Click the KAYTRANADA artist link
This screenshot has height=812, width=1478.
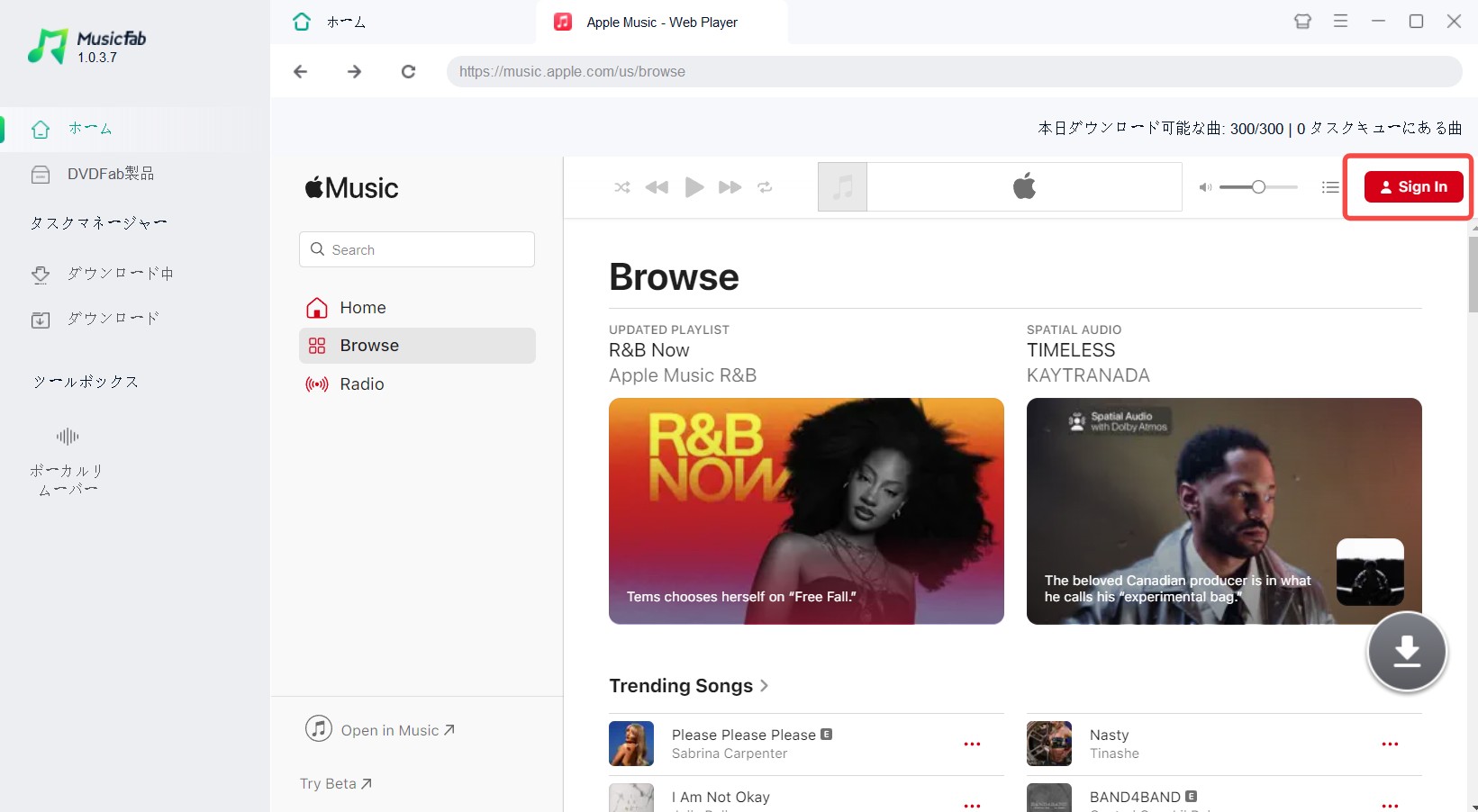pos(1088,375)
